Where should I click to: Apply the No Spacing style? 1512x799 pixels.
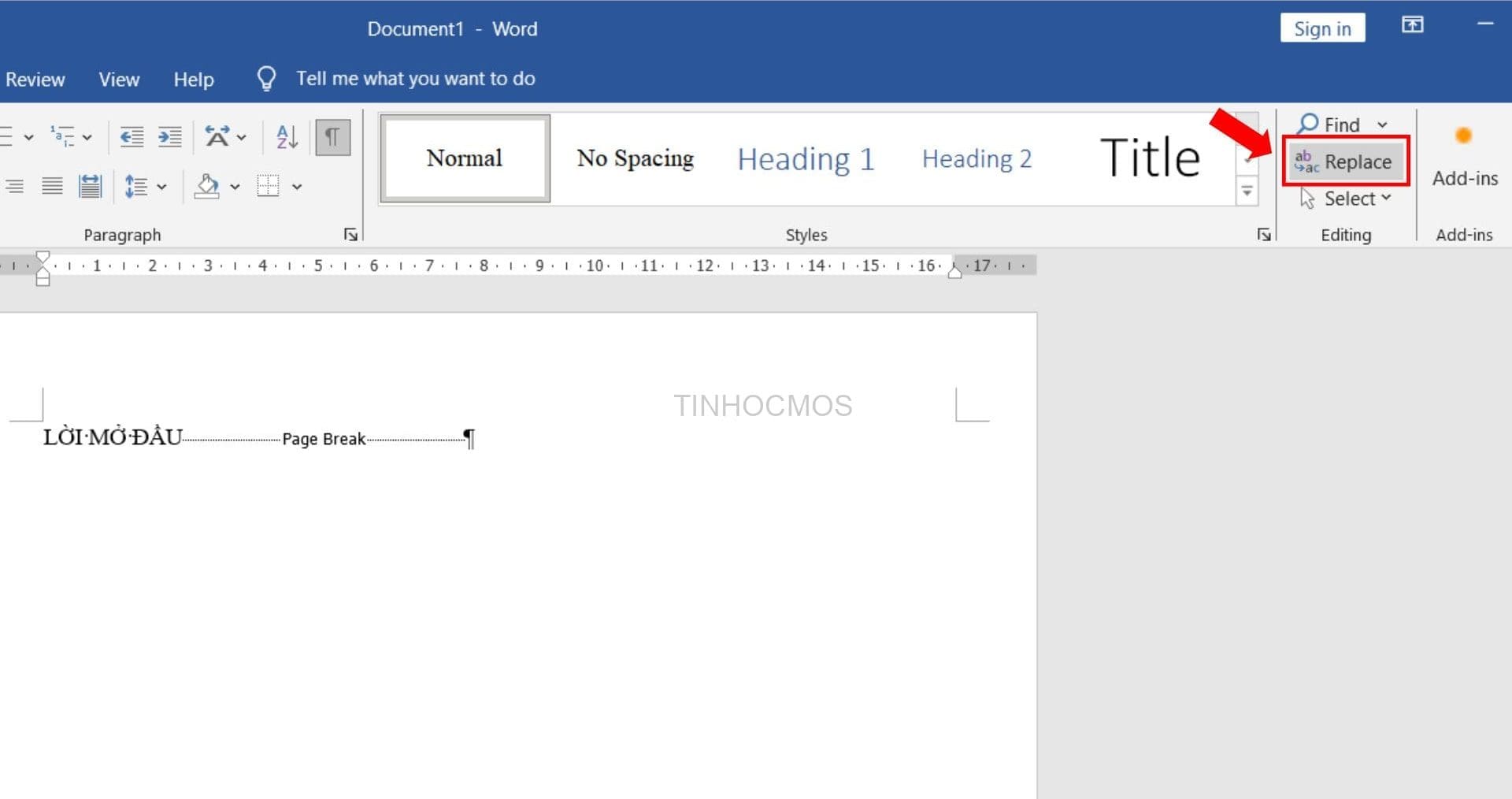pos(636,158)
